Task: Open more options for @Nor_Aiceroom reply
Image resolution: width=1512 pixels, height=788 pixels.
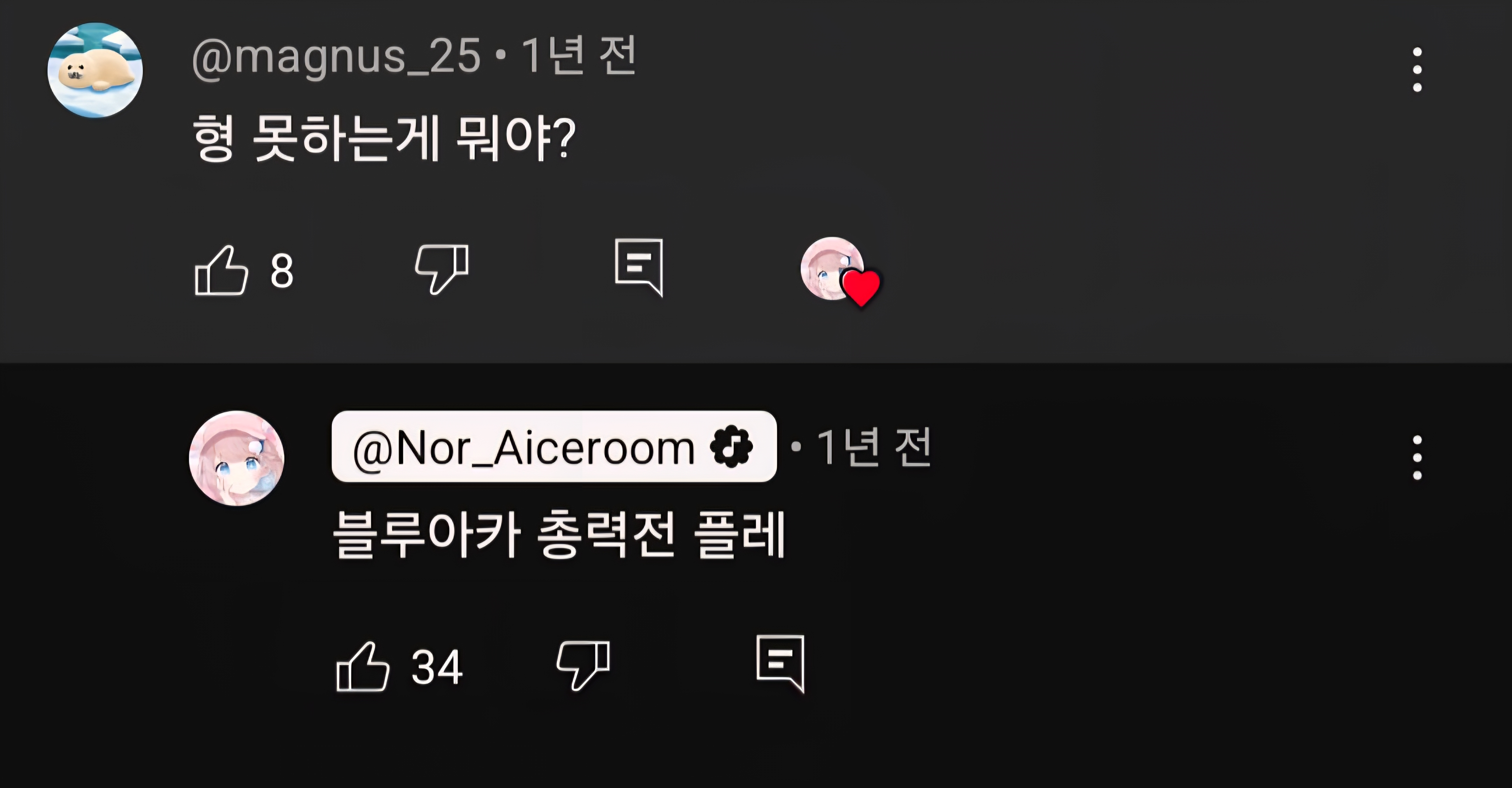Action: coord(1417,457)
